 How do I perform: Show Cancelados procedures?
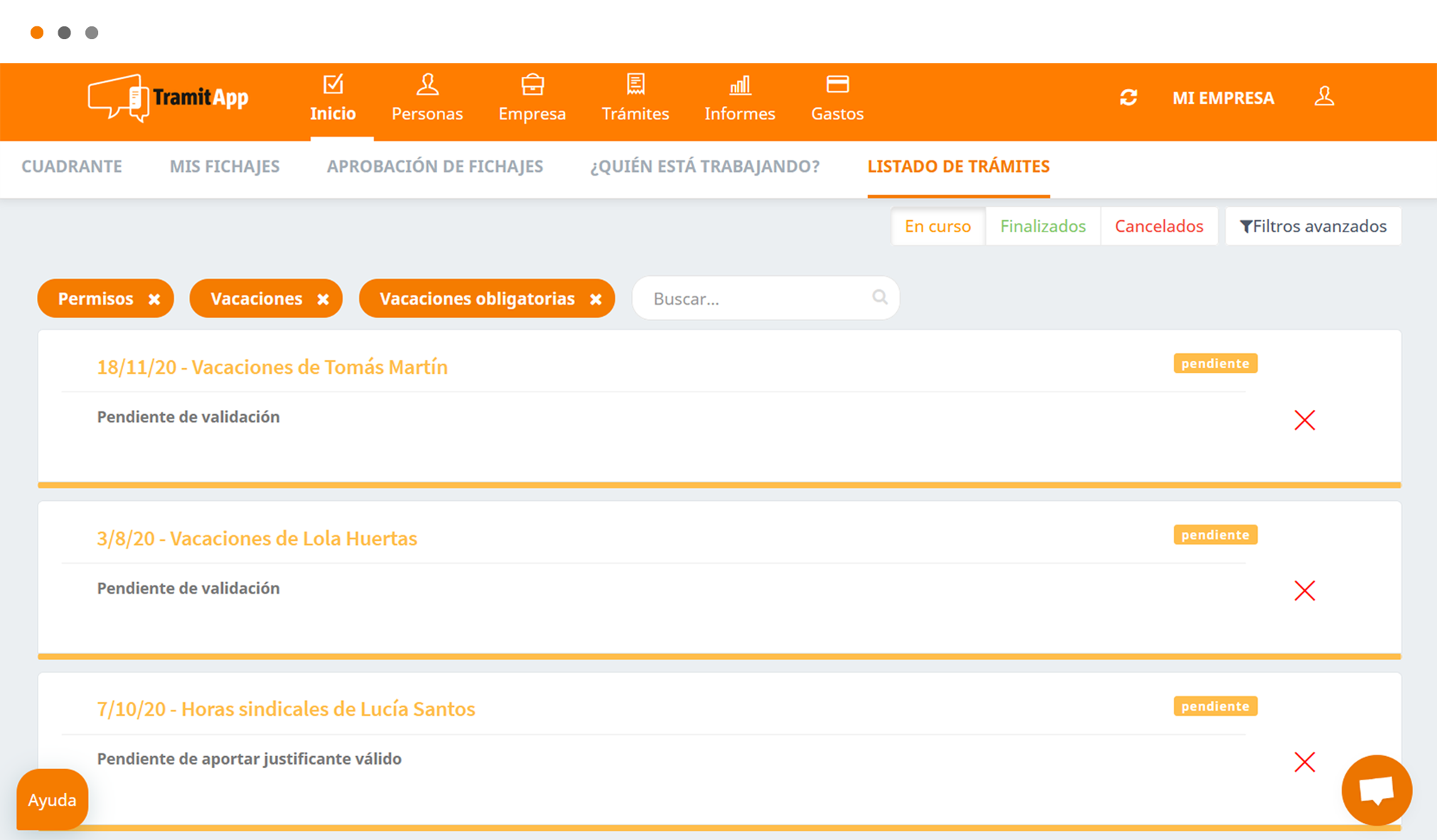tap(1158, 226)
